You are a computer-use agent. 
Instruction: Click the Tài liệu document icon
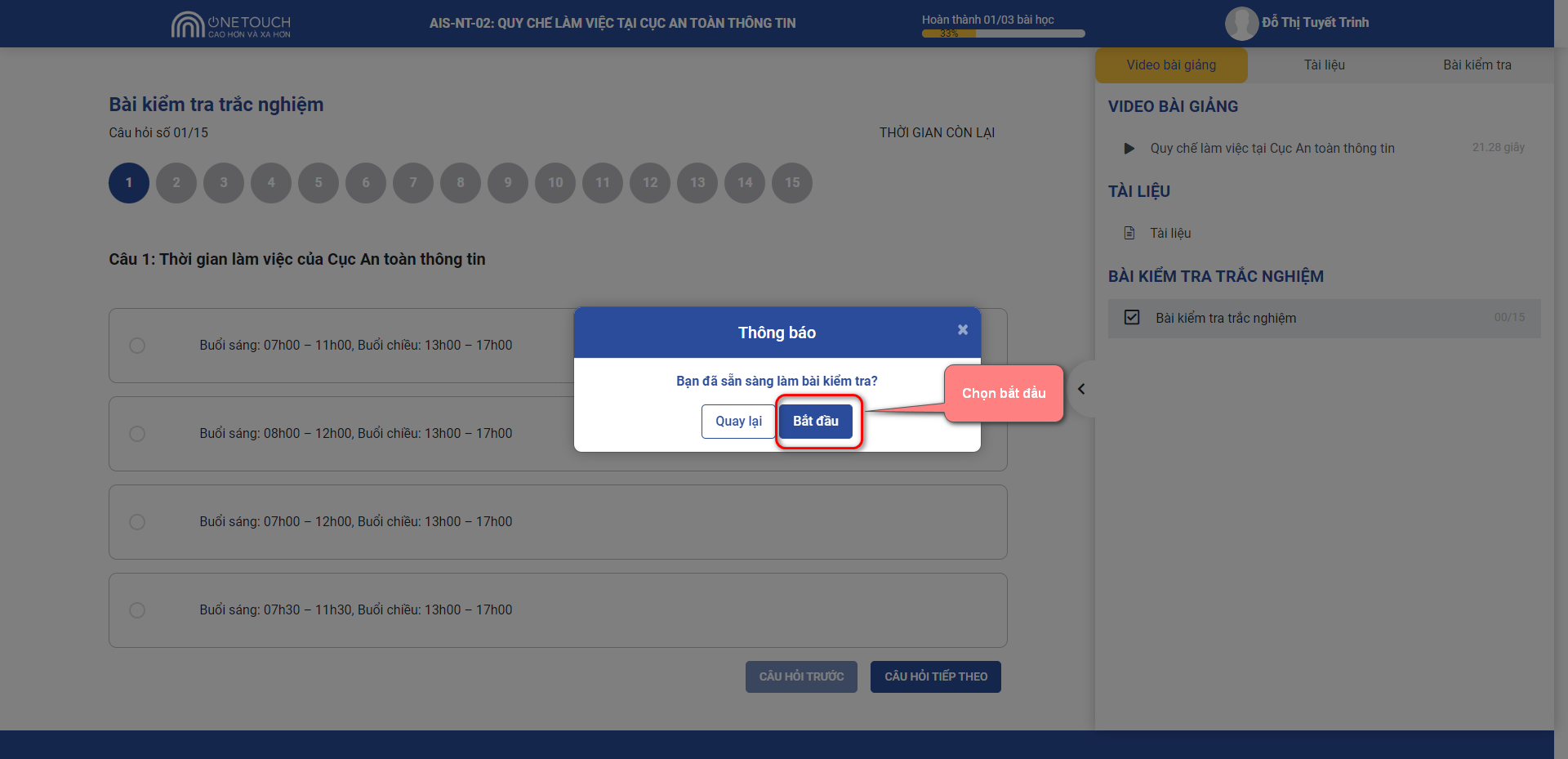point(1129,234)
